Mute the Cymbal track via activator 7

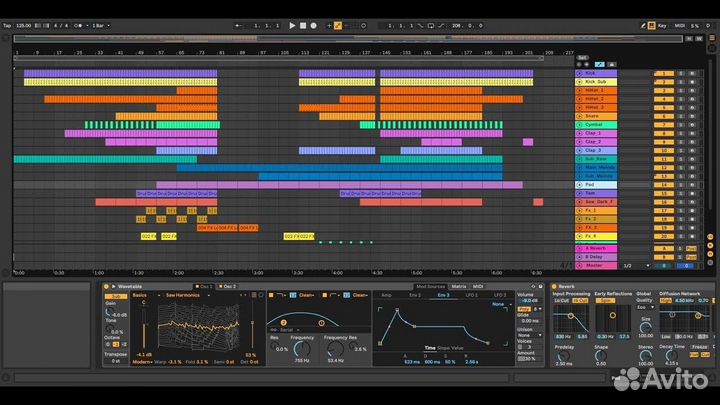(x=662, y=125)
